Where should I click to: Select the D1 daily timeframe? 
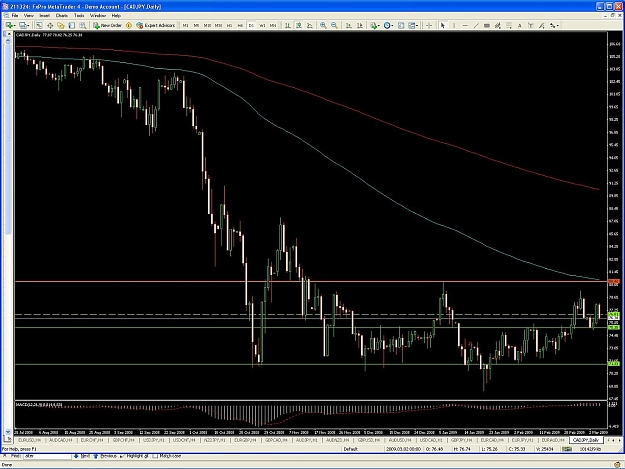click(251, 26)
